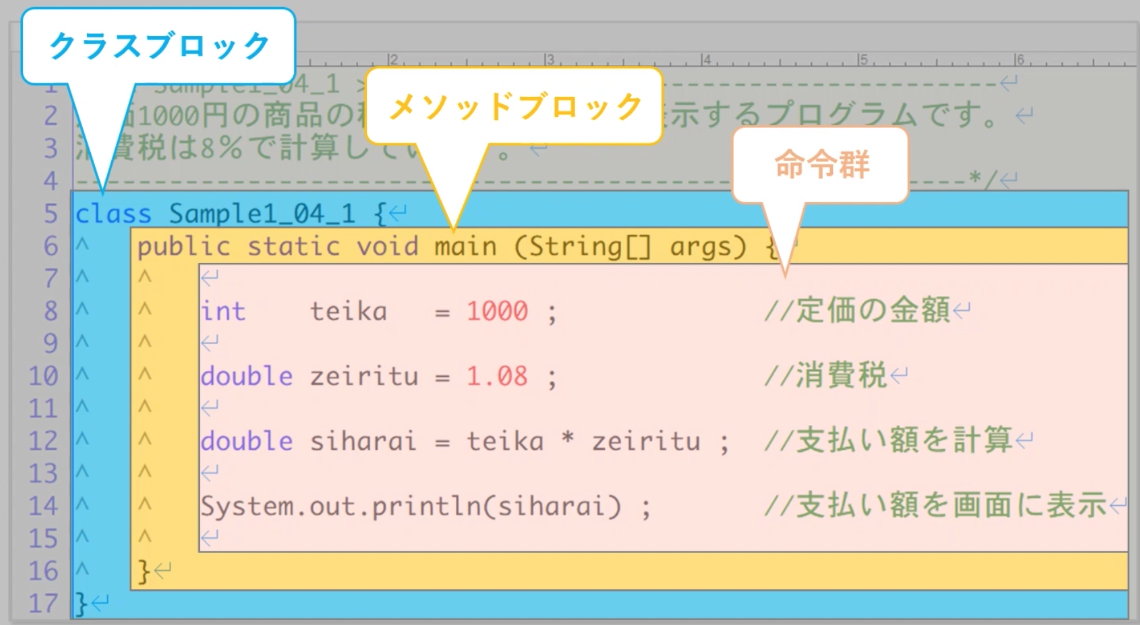Click variable 'zeiritu' on line 10
Screen dimensions: 1140x625
pos(364,376)
